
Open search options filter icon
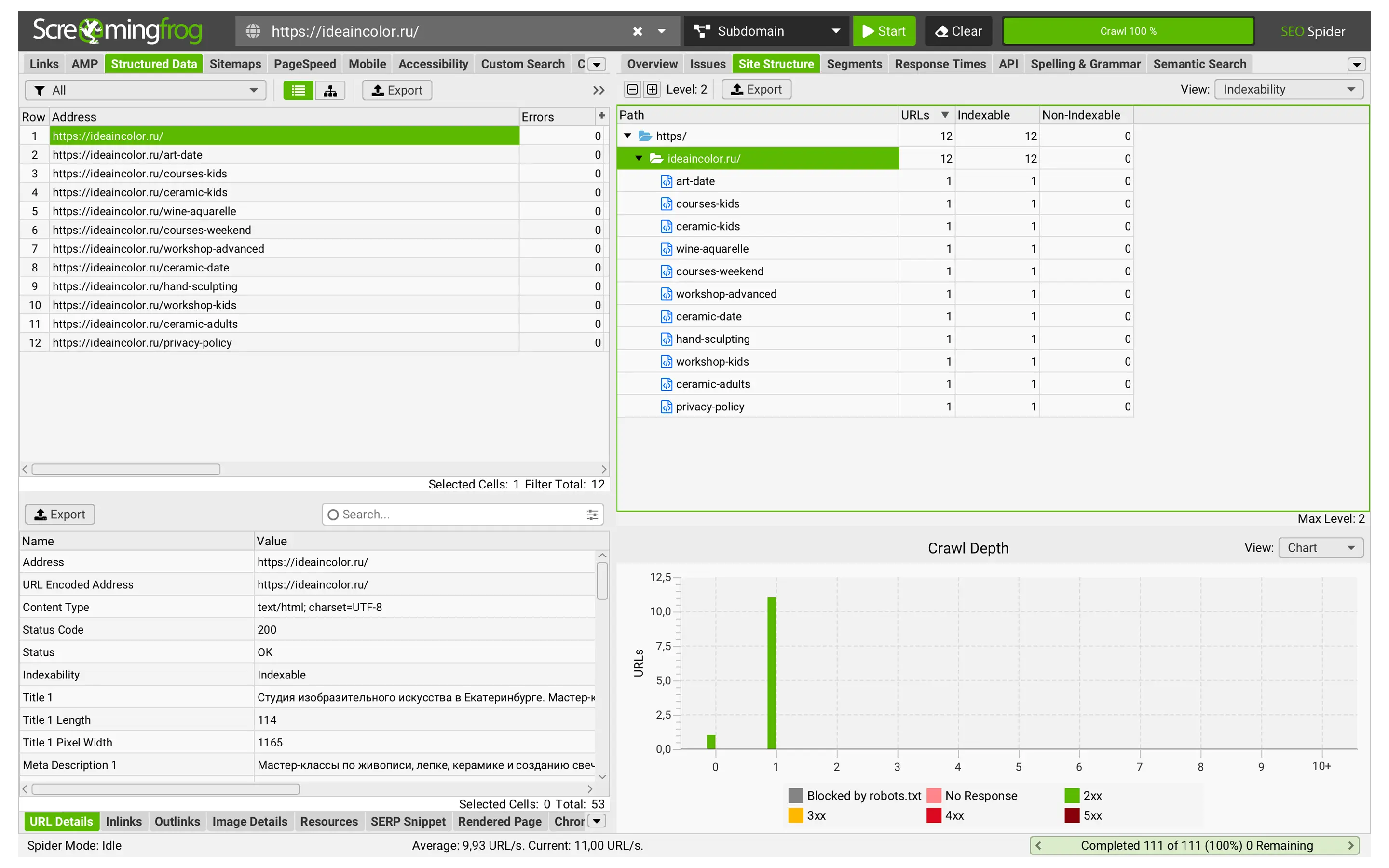[x=592, y=515]
